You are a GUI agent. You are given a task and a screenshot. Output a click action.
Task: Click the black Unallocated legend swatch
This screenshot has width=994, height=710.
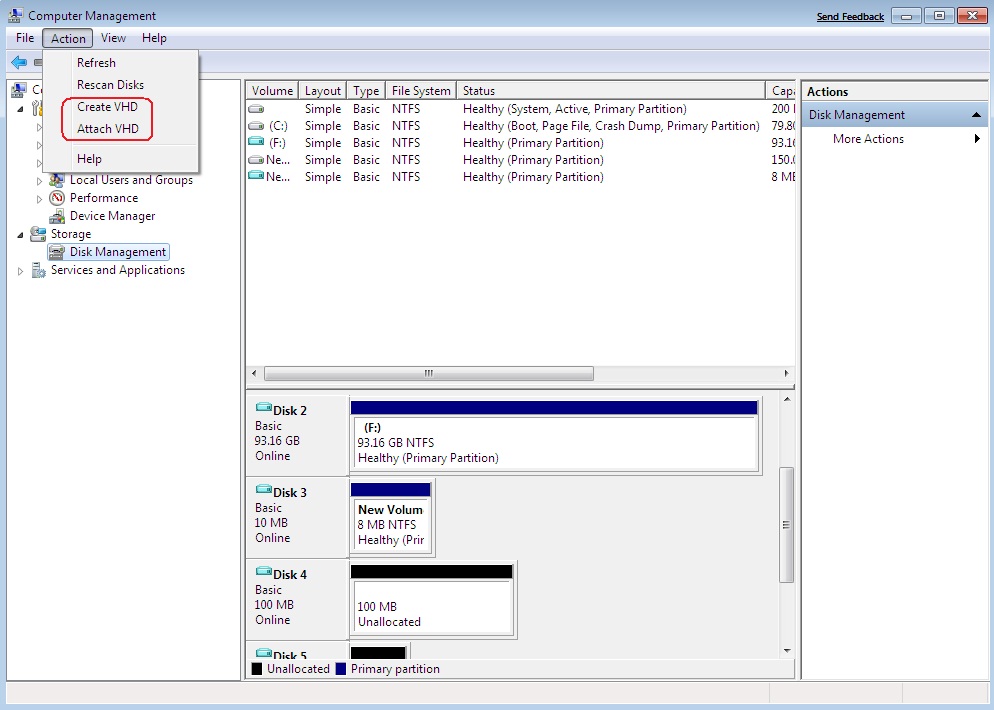click(257, 669)
